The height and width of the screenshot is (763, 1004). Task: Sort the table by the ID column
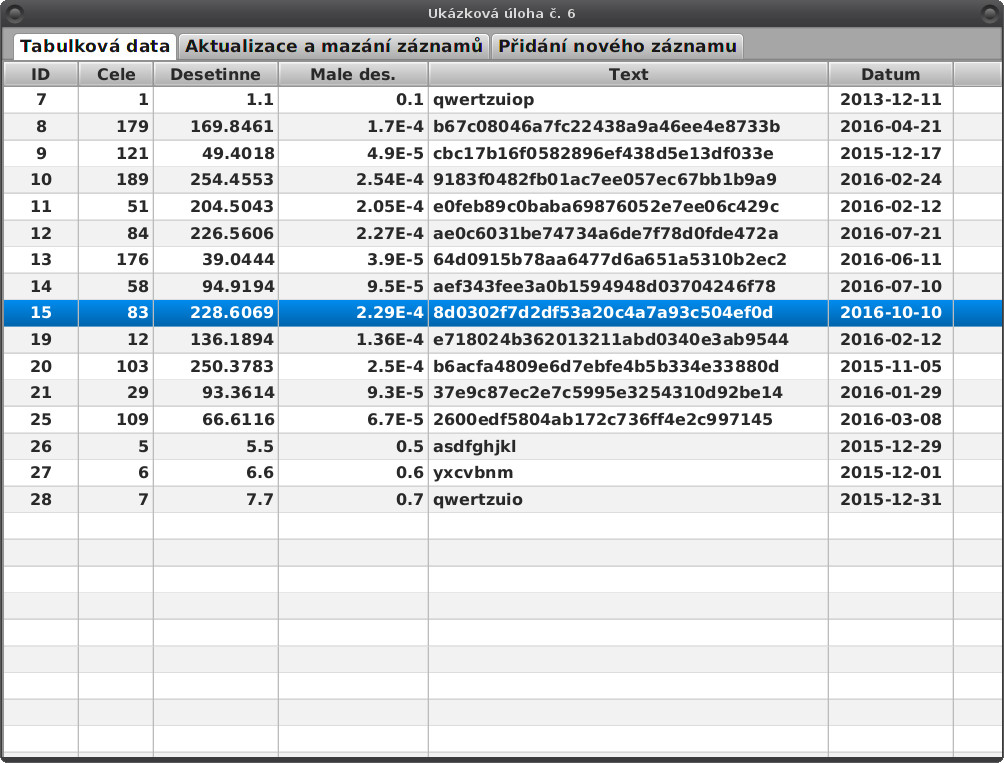coord(40,73)
